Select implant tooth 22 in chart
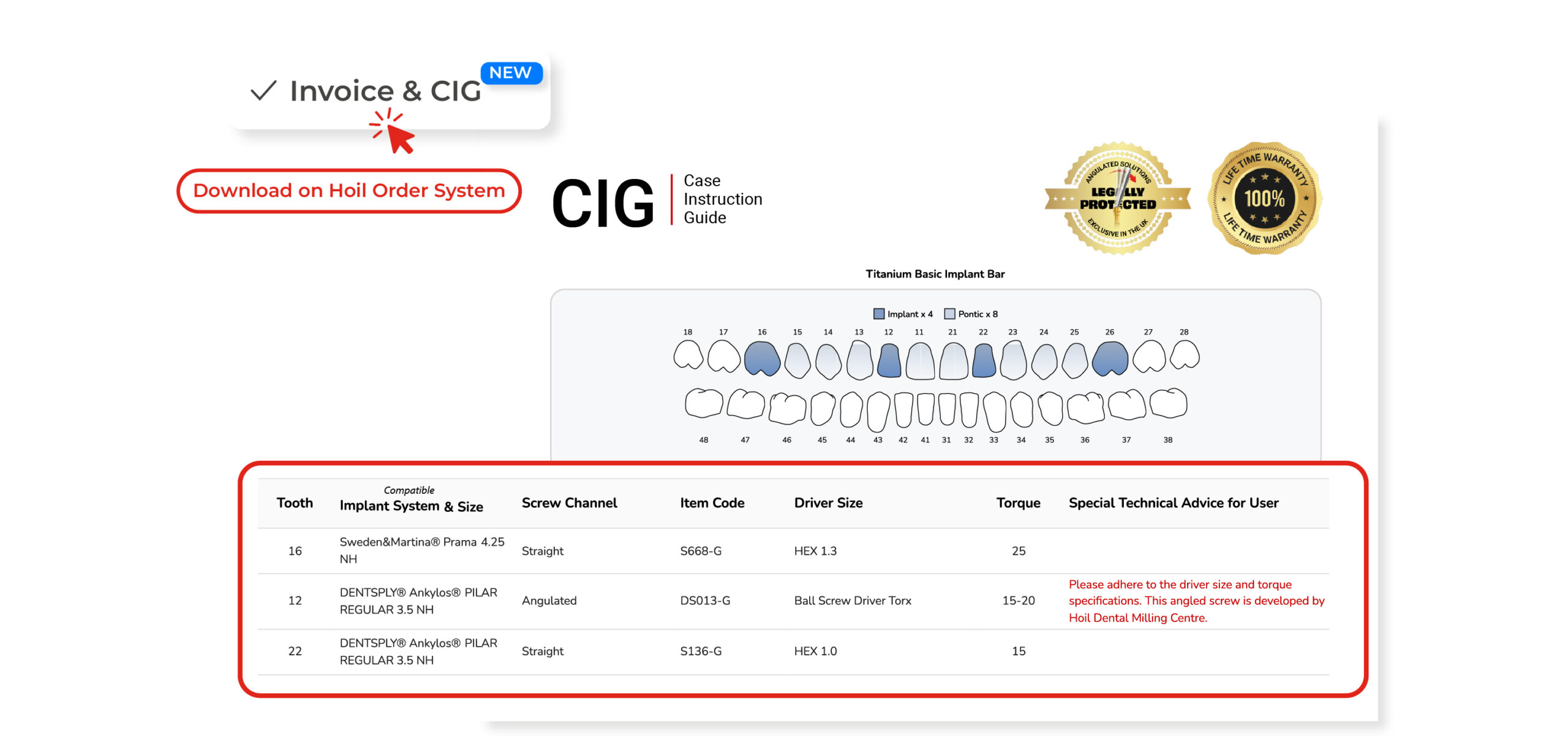 point(984,360)
